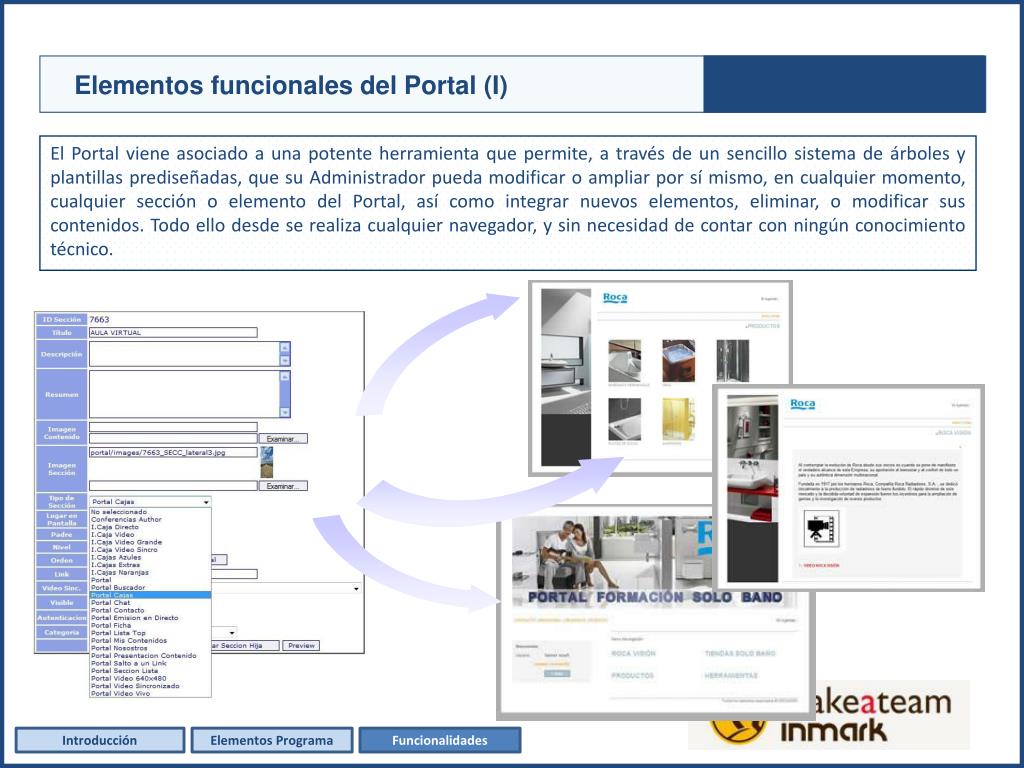This screenshot has width=1024, height=768.
Task: Click Roca logo on the products page
Action: (x=615, y=298)
